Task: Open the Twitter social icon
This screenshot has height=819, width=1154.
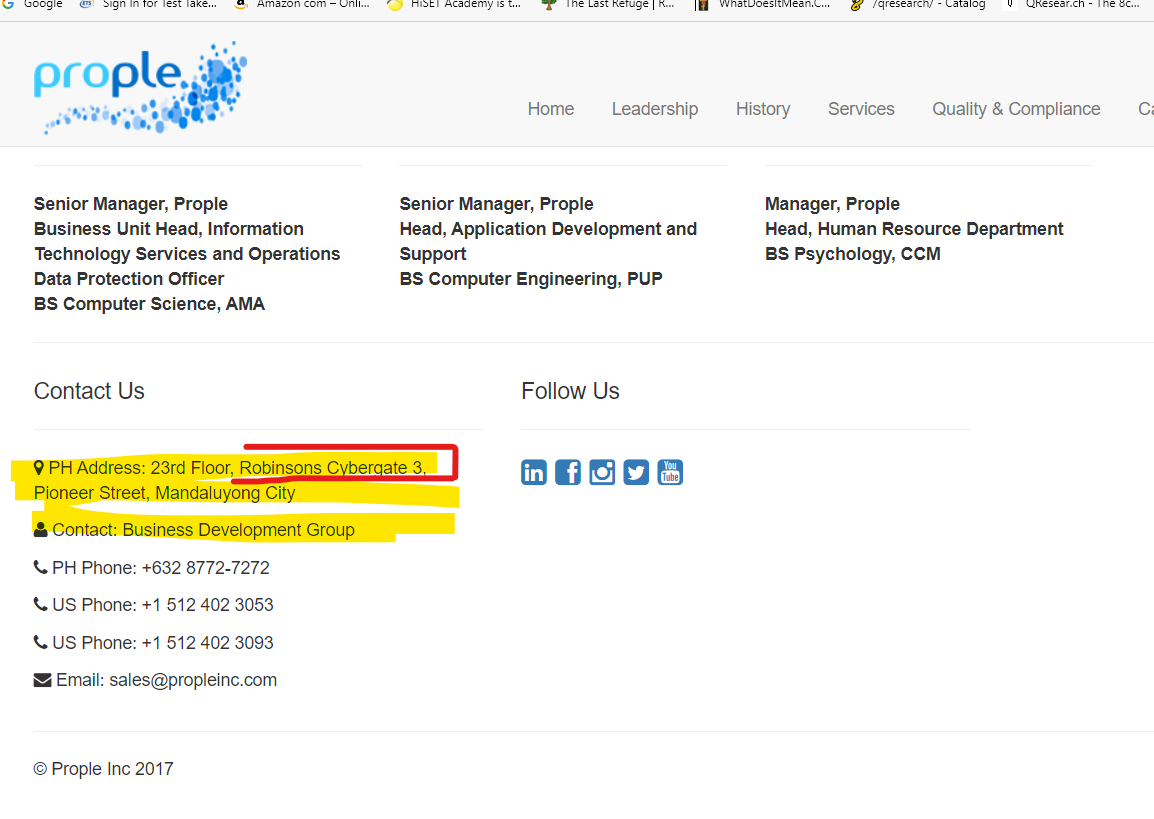Action: [x=636, y=472]
